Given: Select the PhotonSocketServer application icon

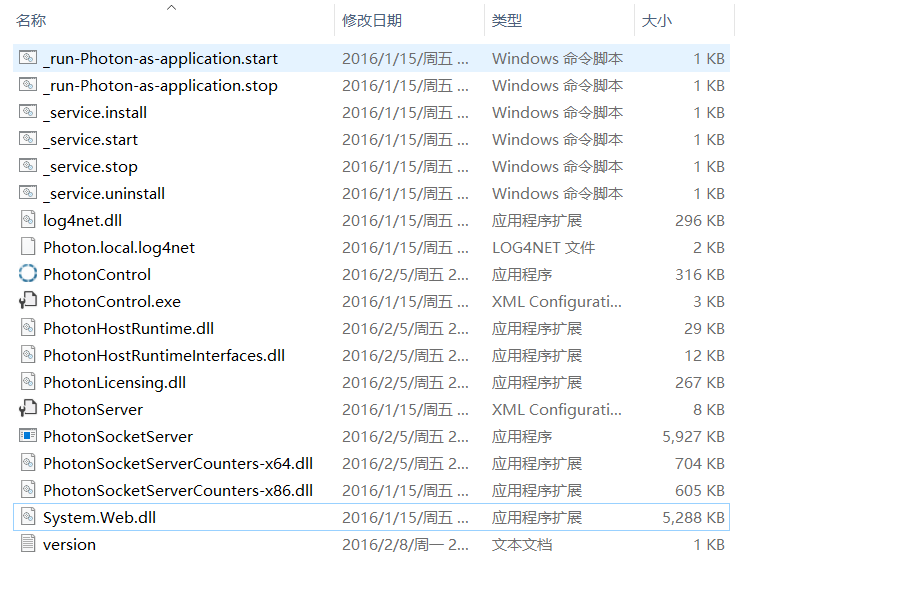Looking at the screenshot, I should tap(27, 435).
